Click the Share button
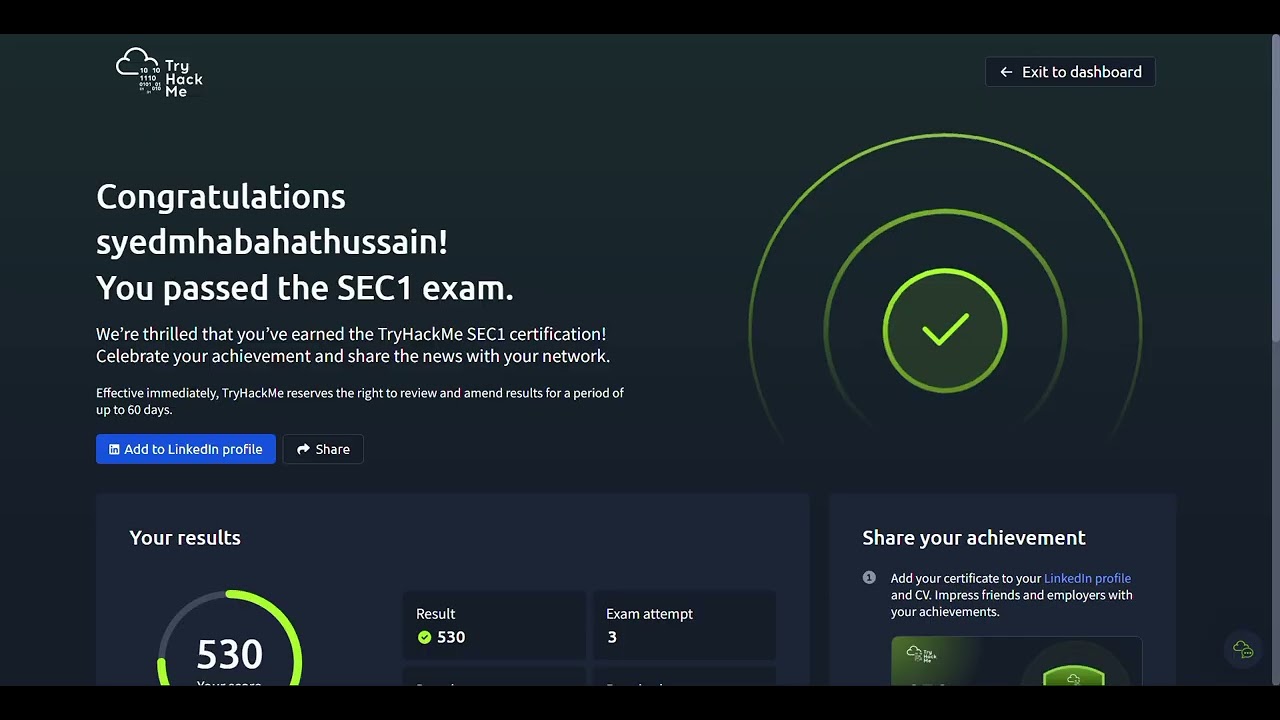The width and height of the screenshot is (1280, 720). pos(323,449)
